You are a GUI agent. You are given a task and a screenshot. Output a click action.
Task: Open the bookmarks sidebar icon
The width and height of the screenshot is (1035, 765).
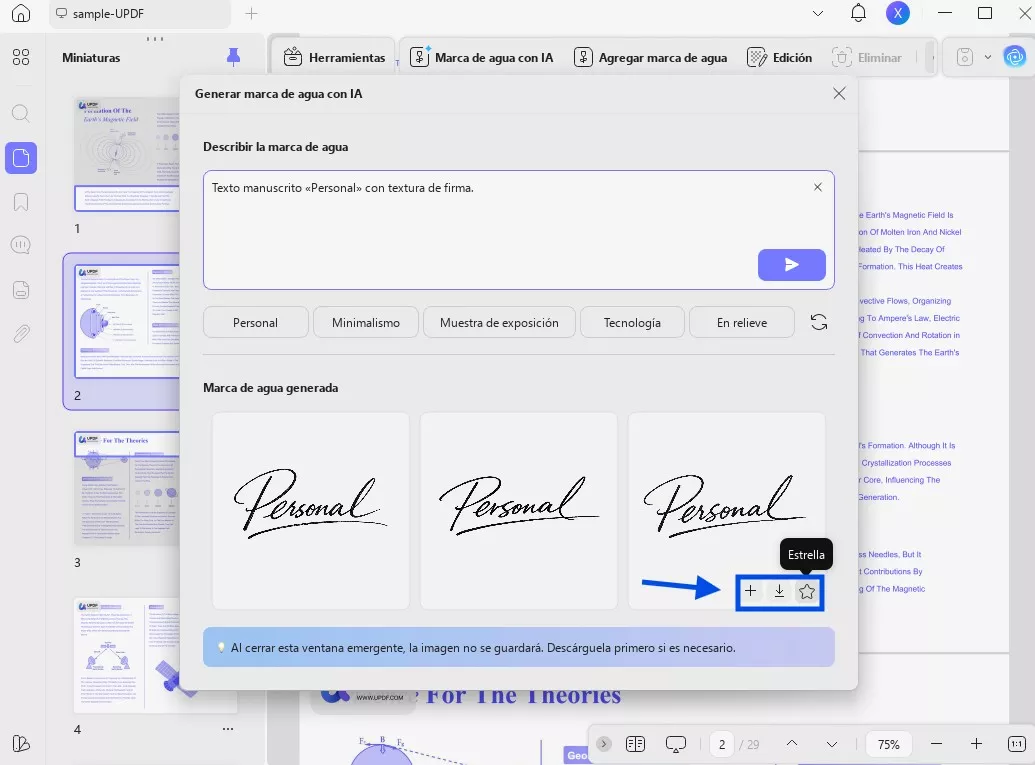click(21, 201)
